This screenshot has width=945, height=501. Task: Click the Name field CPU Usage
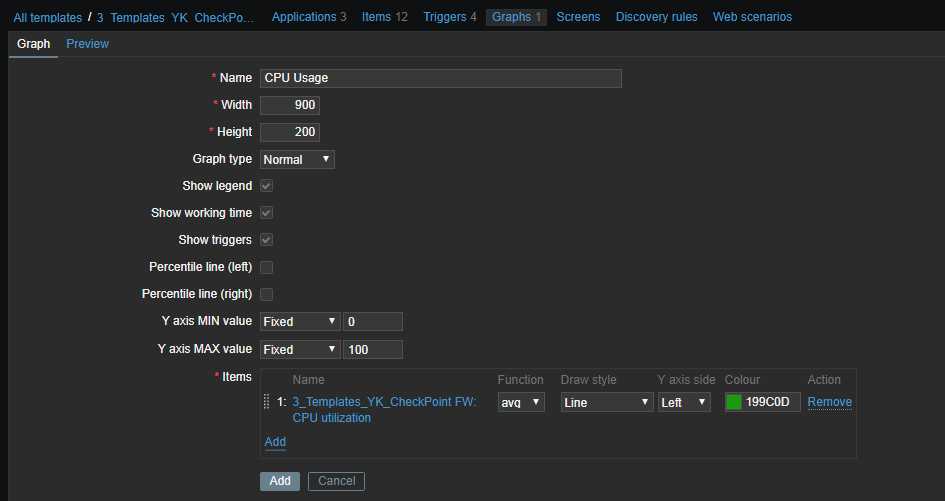[x=441, y=78]
